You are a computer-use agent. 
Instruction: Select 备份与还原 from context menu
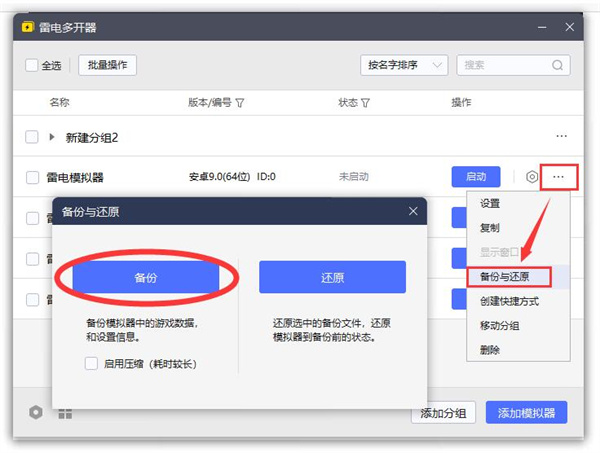coord(518,277)
